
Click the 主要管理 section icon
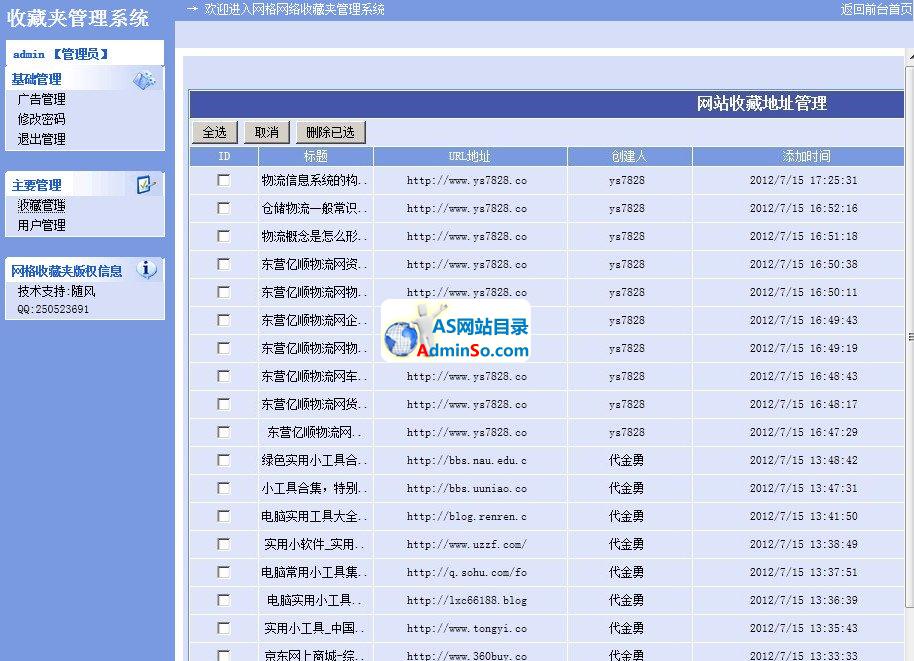145,185
